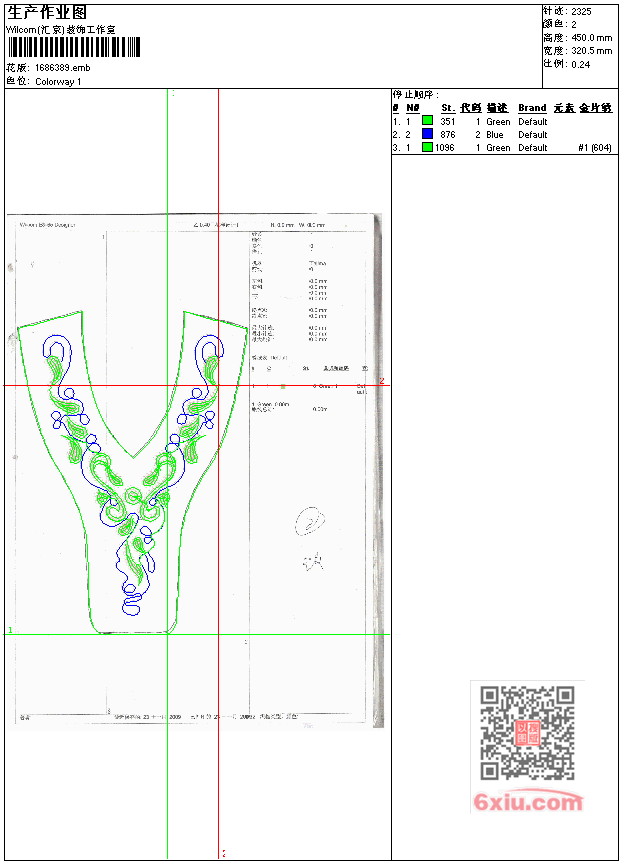Click the scale value 0.24
This screenshot has width=620, height=861.
580,64
